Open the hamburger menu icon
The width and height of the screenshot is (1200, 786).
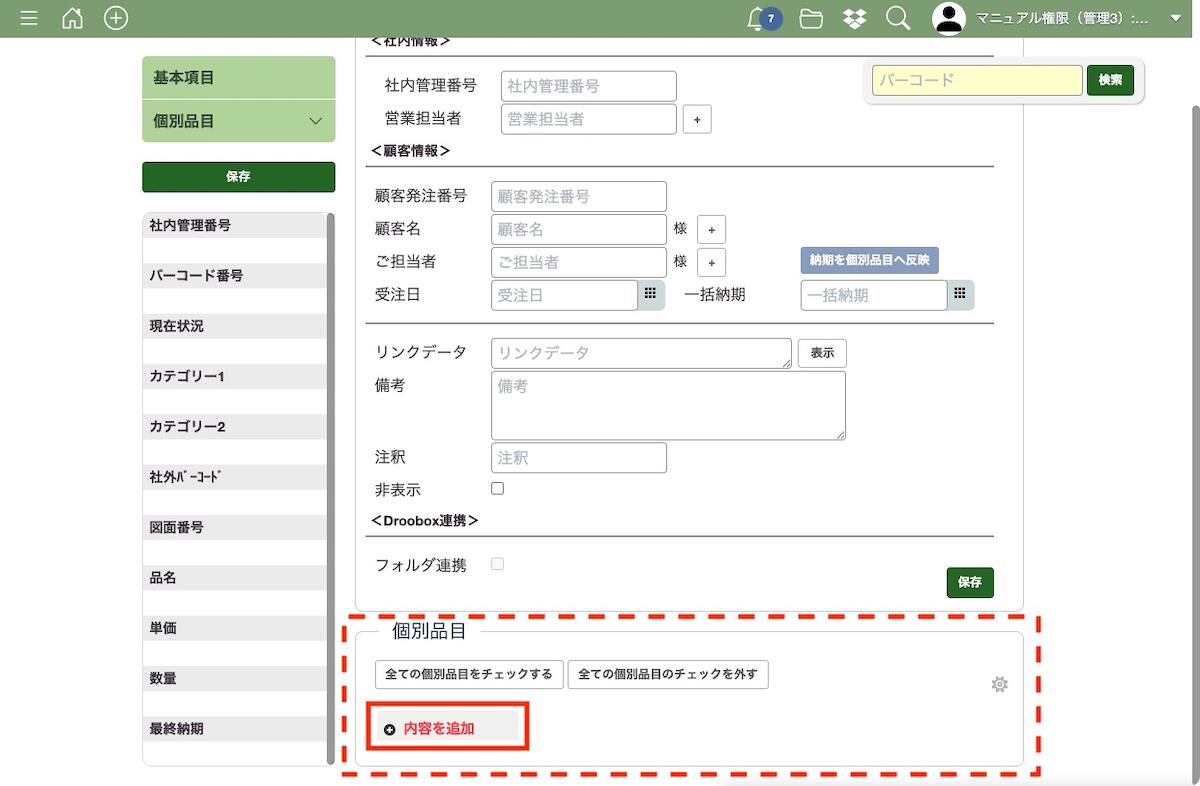pos(29,18)
